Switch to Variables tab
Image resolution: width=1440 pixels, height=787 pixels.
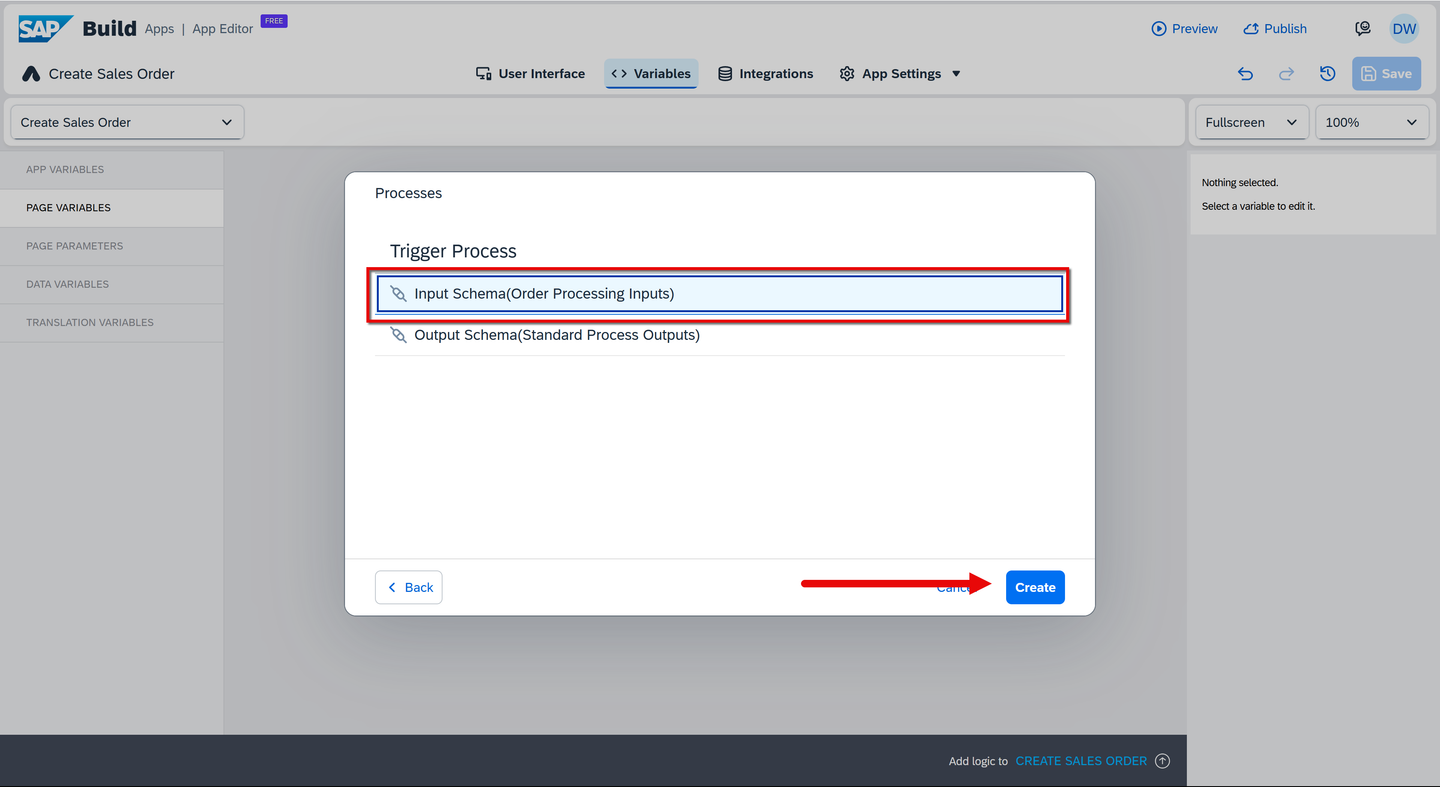point(651,74)
